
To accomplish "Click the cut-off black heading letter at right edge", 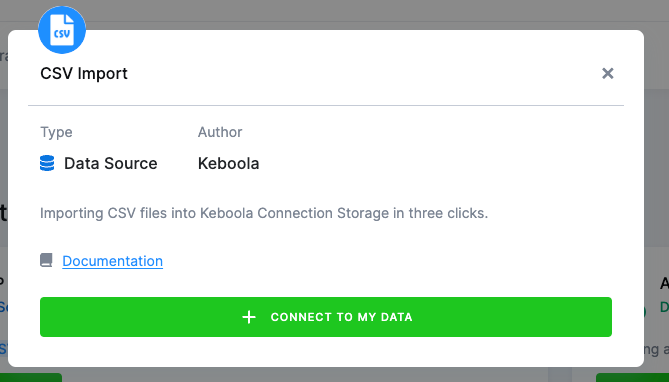I will [664, 283].
